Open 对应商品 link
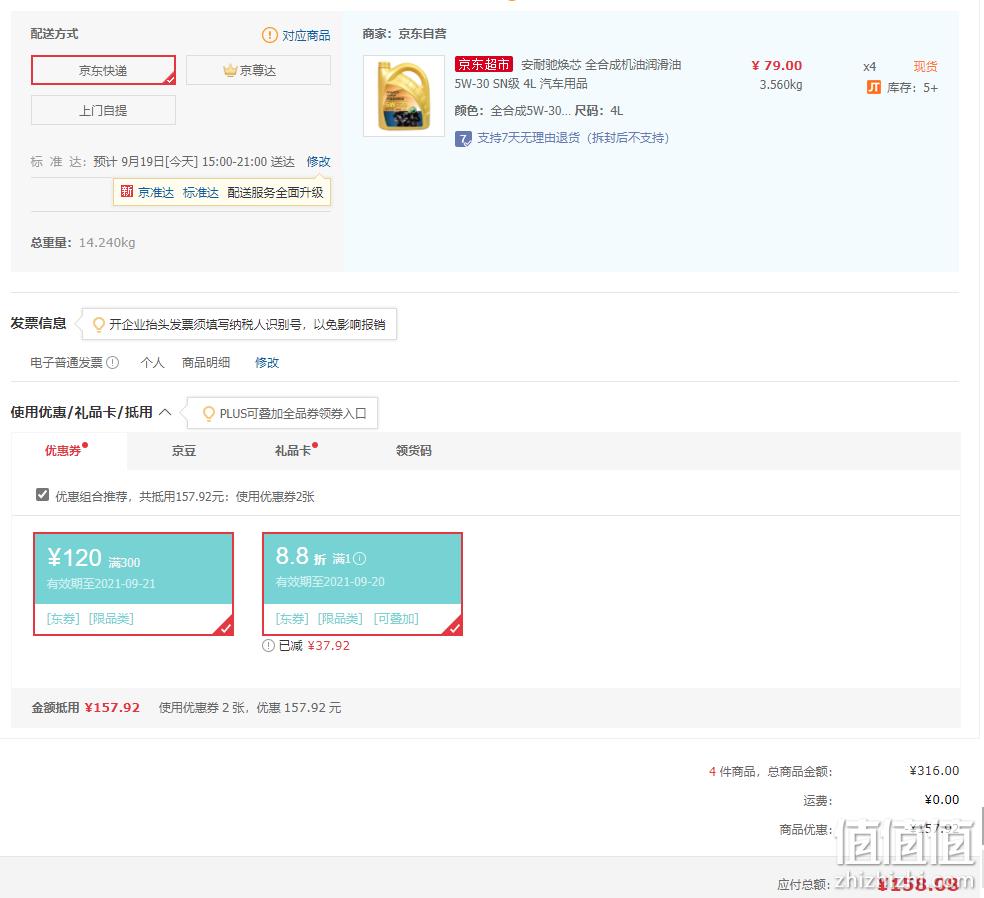This screenshot has height=898, width=984. [306, 35]
